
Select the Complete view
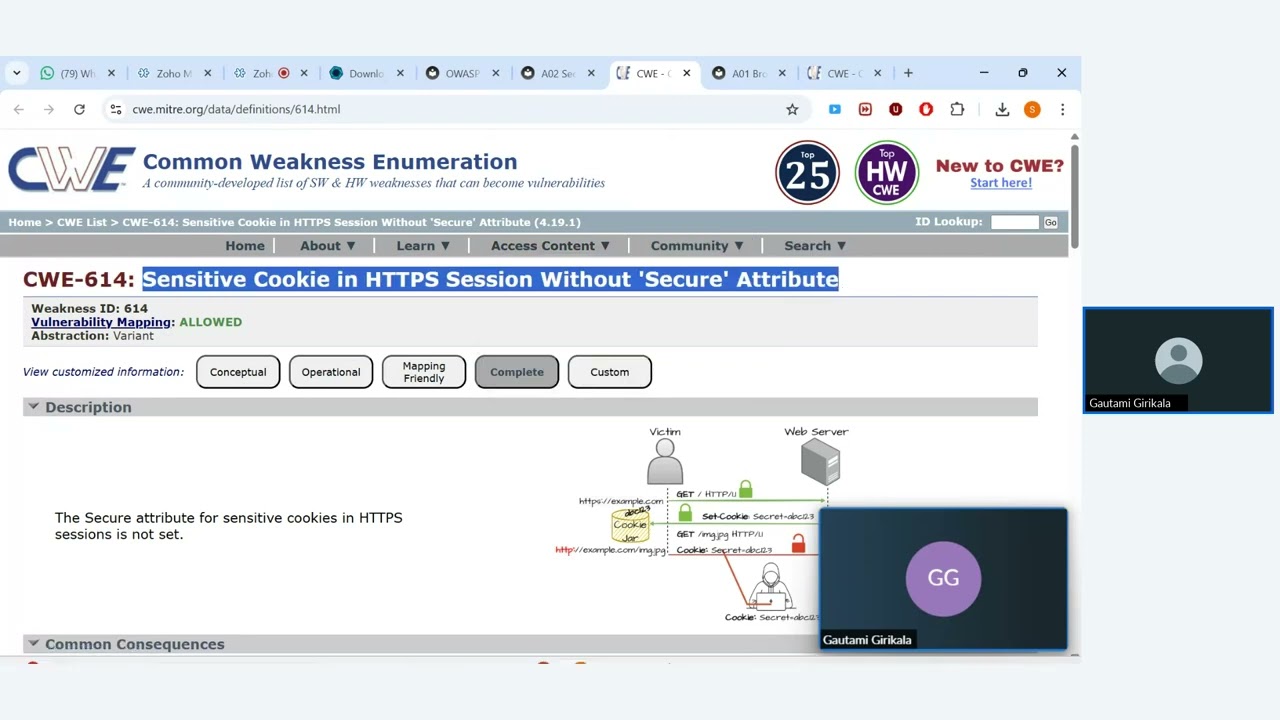coord(517,372)
